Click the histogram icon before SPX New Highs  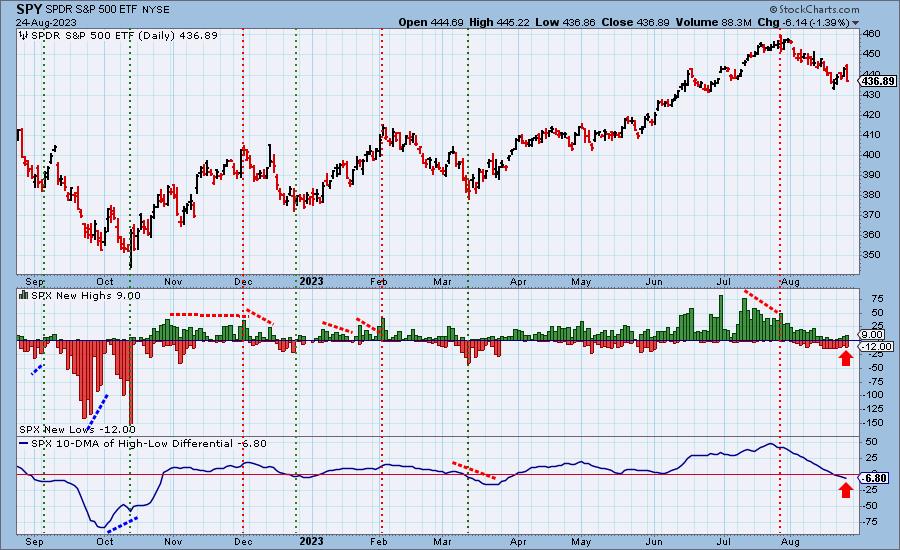click(24, 295)
